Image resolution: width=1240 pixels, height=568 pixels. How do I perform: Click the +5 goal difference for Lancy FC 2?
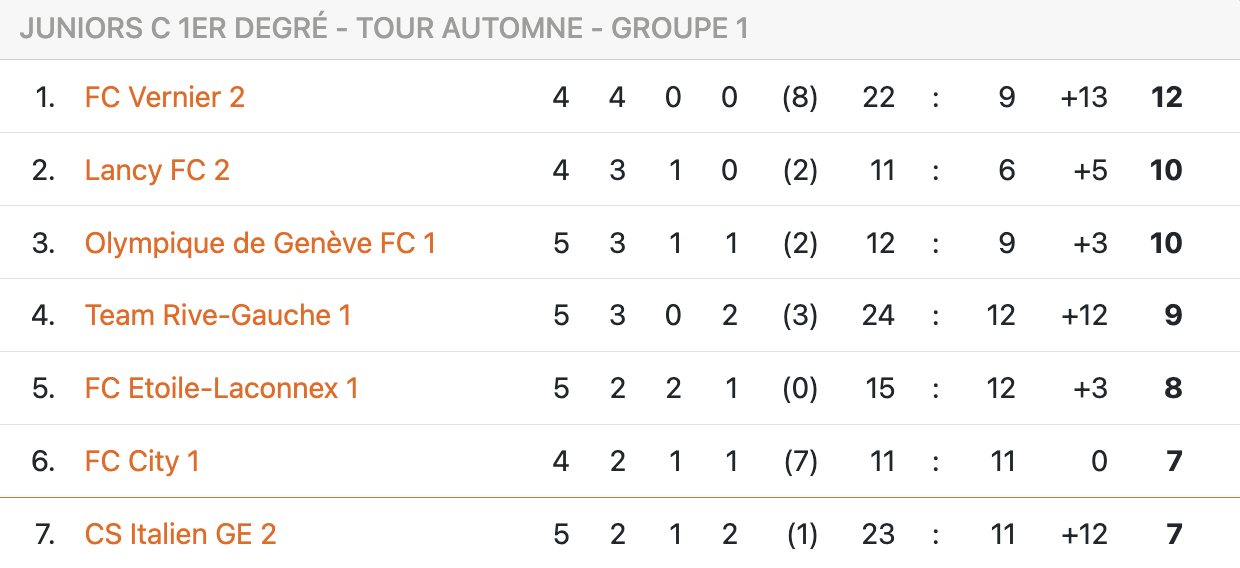[1090, 170]
